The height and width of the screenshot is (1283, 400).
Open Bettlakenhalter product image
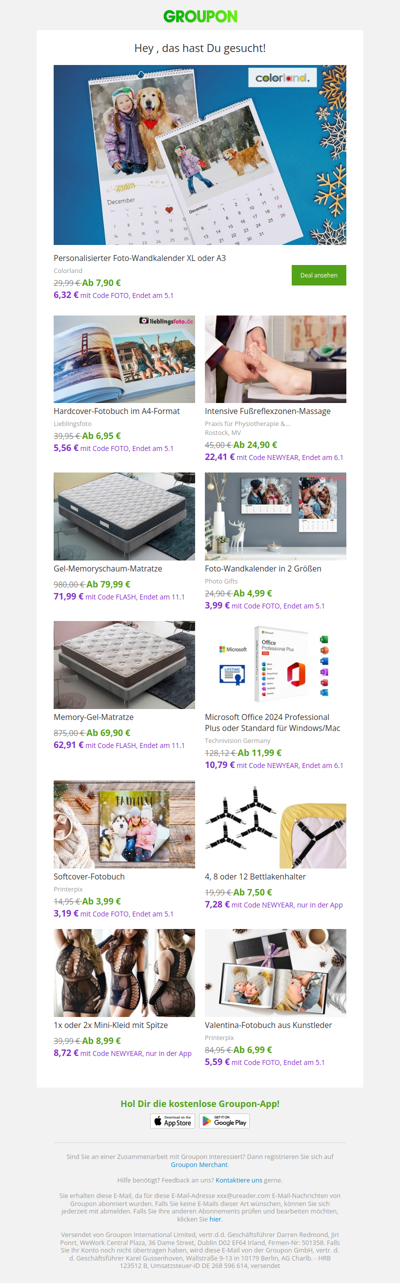coord(276,824)
